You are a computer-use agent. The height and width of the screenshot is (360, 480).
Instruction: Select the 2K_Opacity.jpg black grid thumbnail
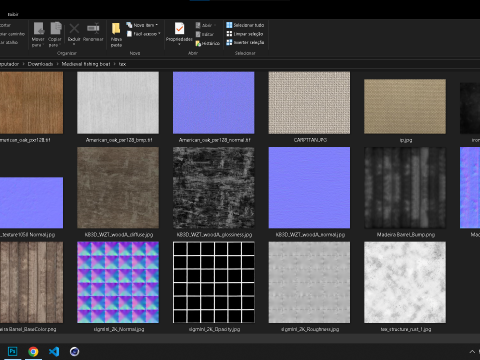(x=214, y=282)
